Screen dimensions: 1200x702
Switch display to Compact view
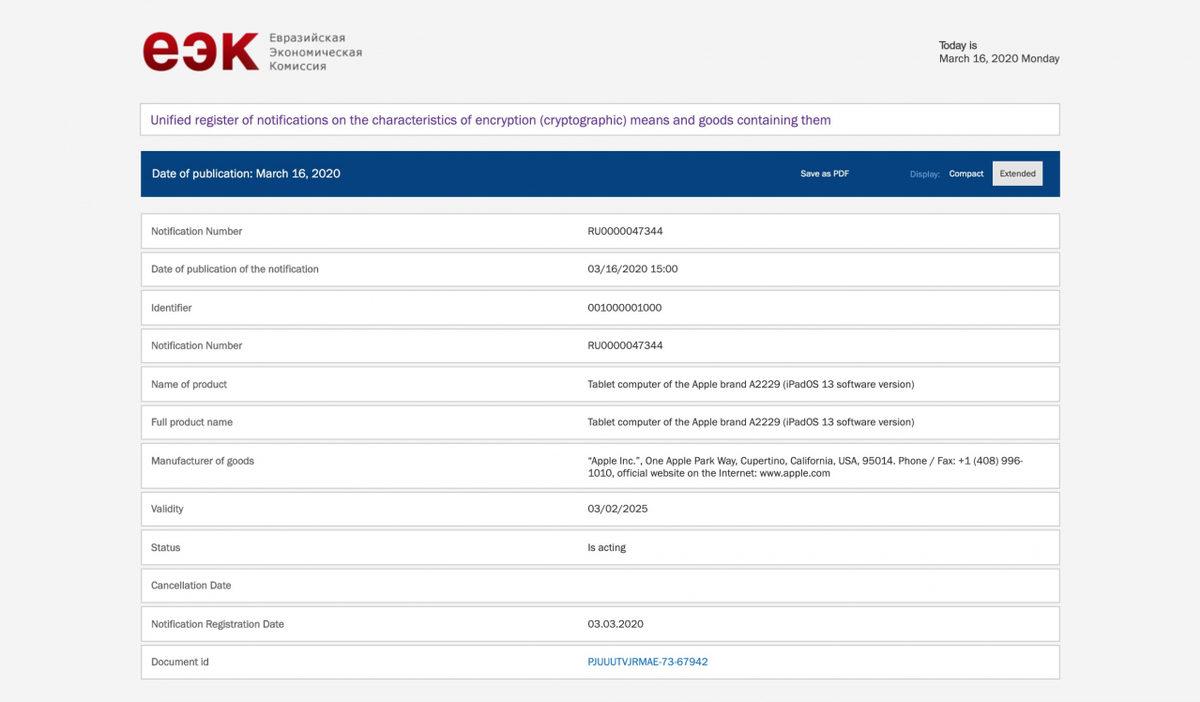pos(966,174)
